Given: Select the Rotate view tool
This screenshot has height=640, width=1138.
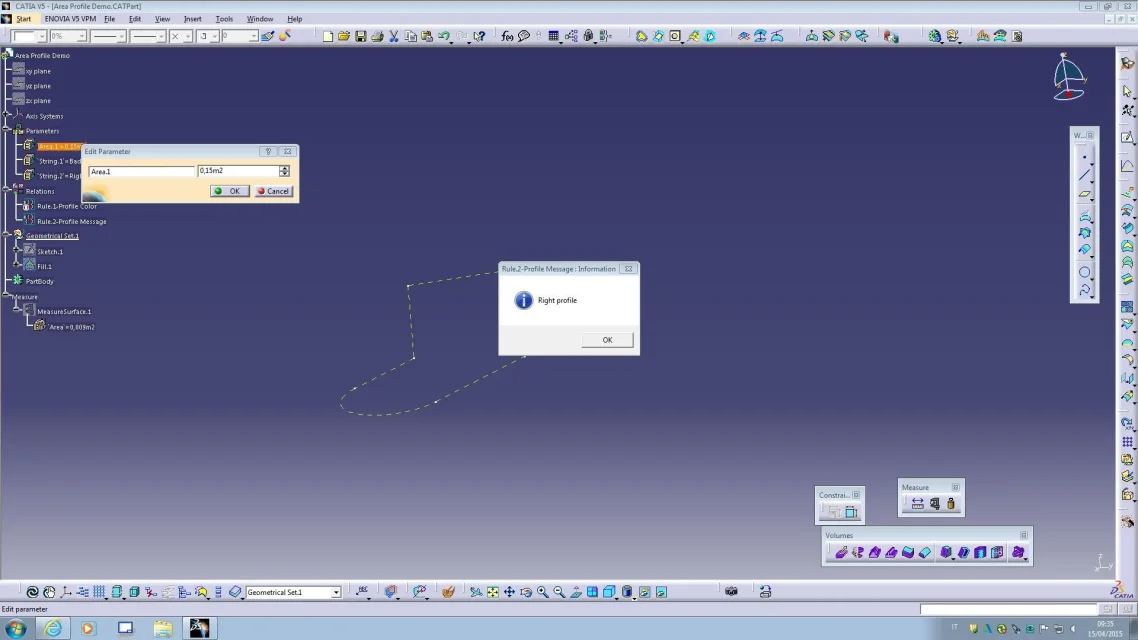Looking at the screenshot, I should coord(526,592).
